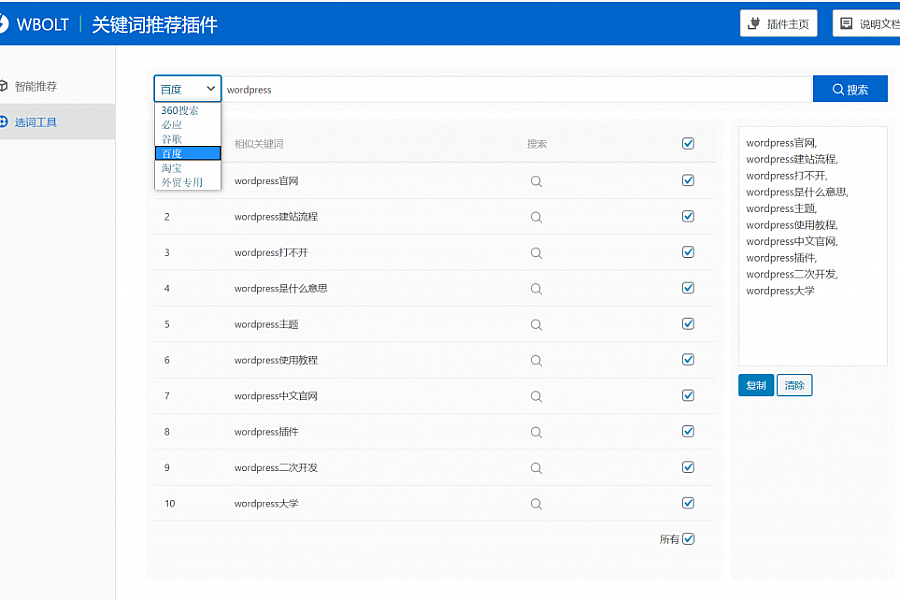Click the cube icon beside 智能推荐

(3, 86)
